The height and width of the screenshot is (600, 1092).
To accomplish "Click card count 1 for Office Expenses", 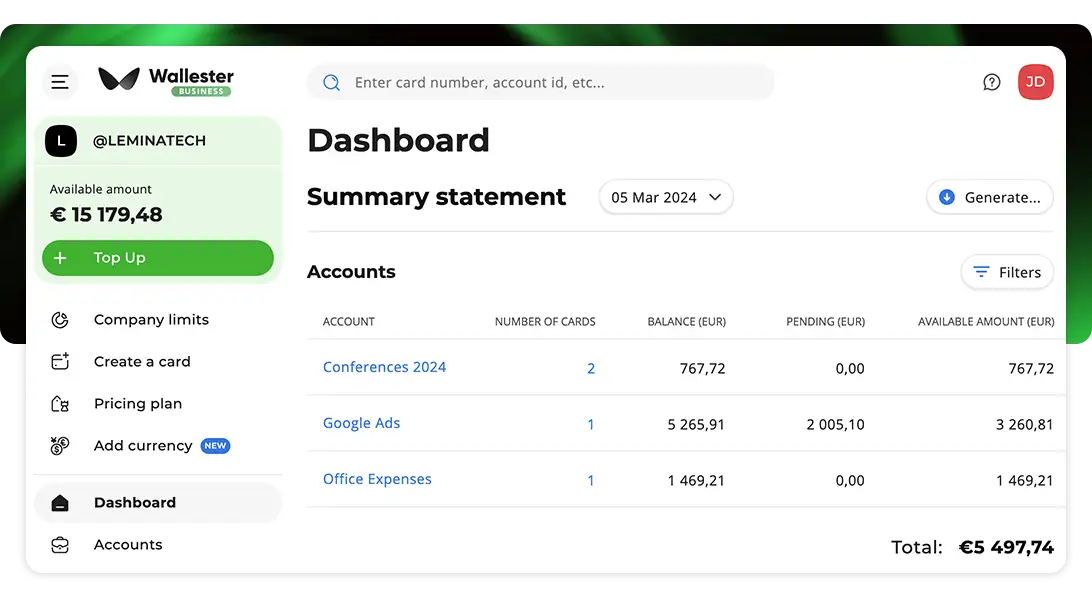I will [591, 480].
